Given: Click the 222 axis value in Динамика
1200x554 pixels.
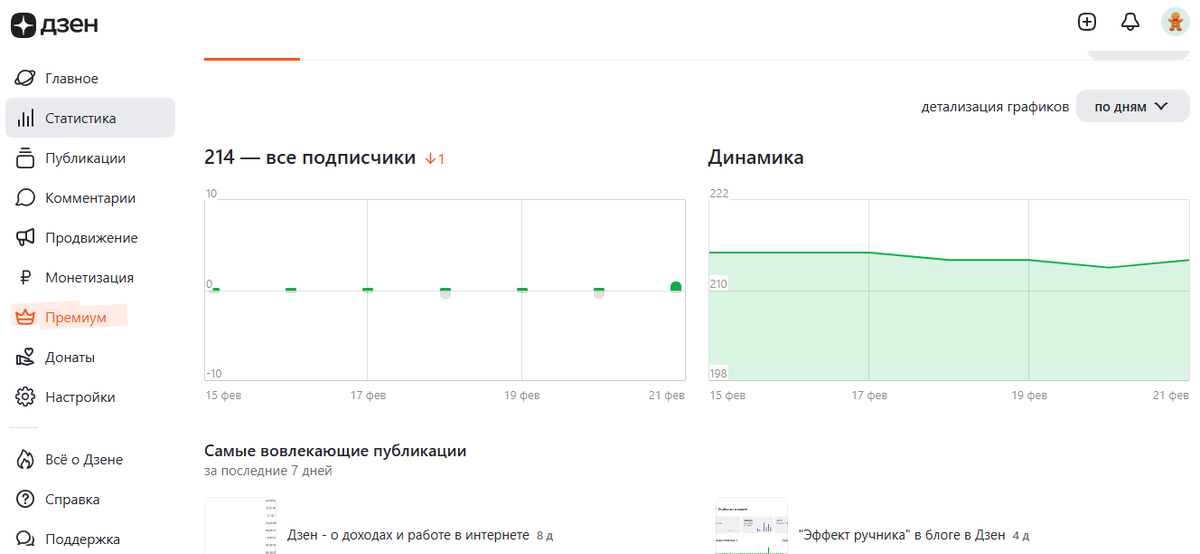Looking at the screenshot, I should [719, 193].
